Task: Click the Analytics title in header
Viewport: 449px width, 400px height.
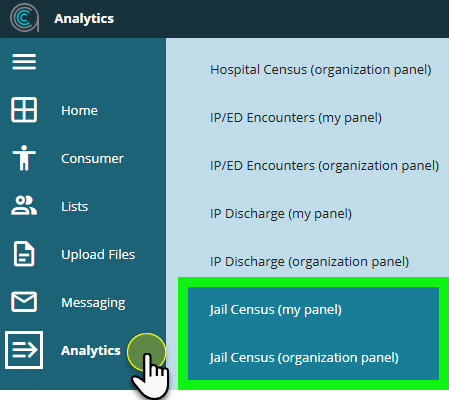Action: point(84,19)
